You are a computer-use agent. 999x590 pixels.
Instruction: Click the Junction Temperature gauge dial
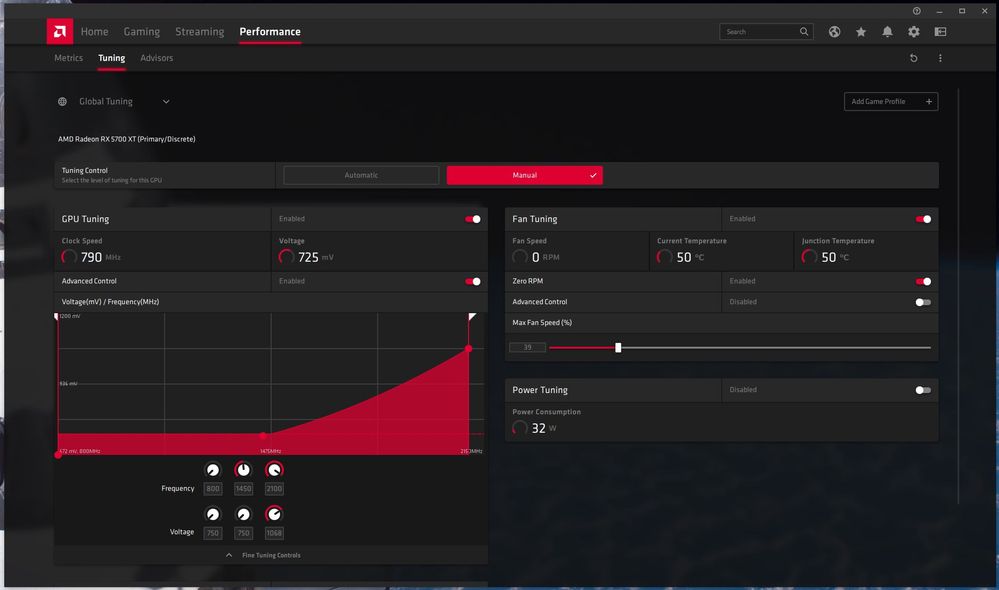tap(809, 257)
